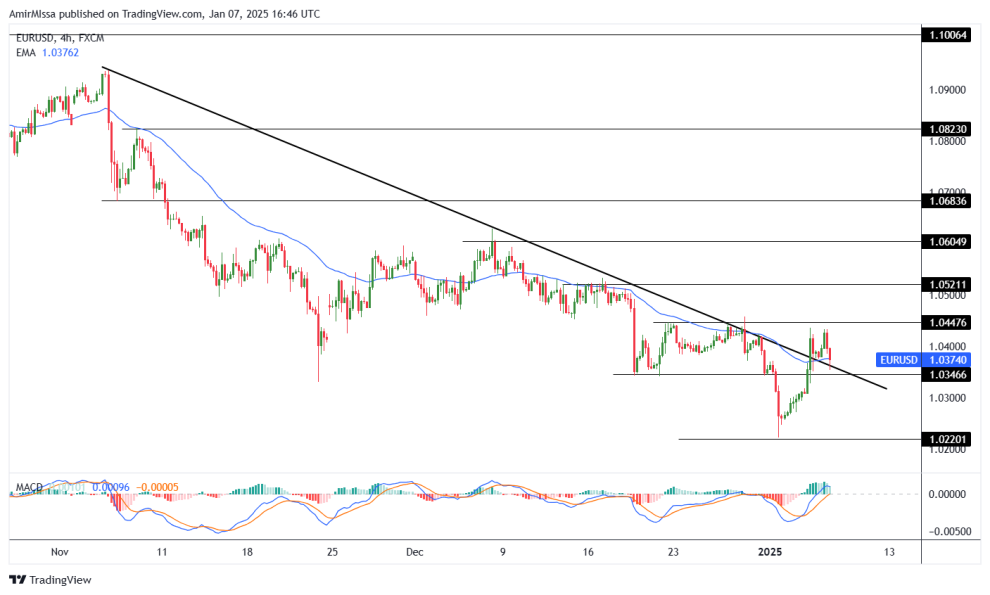Viewport: 990px width, 595px height.
Task: Click the MACD indicator label
Action: click(29, 488)
